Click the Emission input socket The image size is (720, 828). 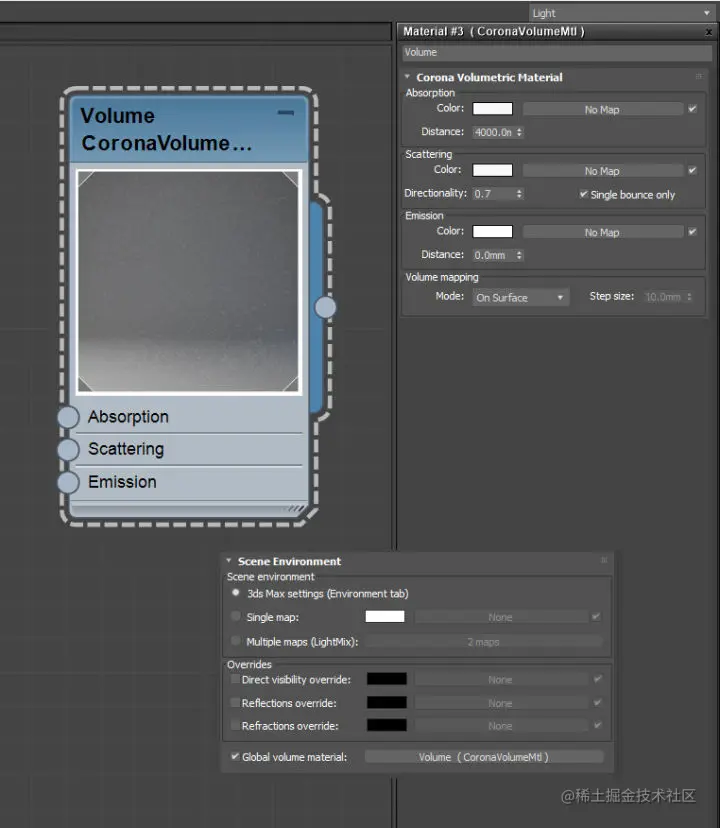68,482
